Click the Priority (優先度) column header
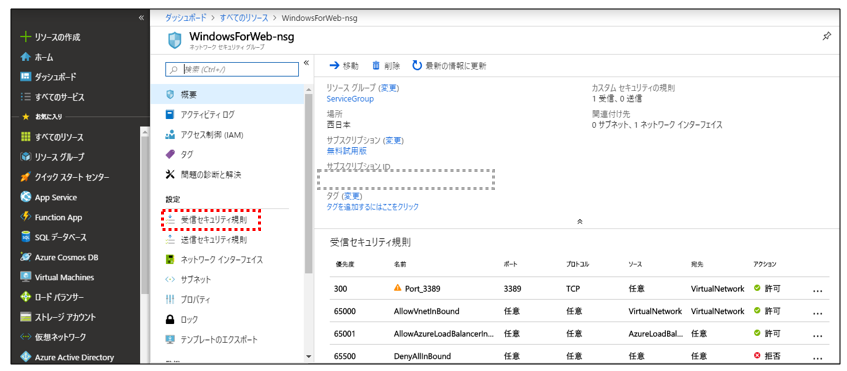847x371 pixels. pos(345,265)
